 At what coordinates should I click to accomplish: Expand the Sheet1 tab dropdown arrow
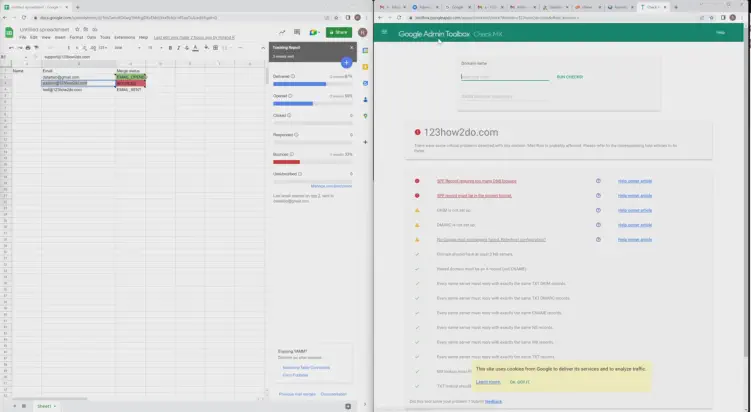point(56,407)
